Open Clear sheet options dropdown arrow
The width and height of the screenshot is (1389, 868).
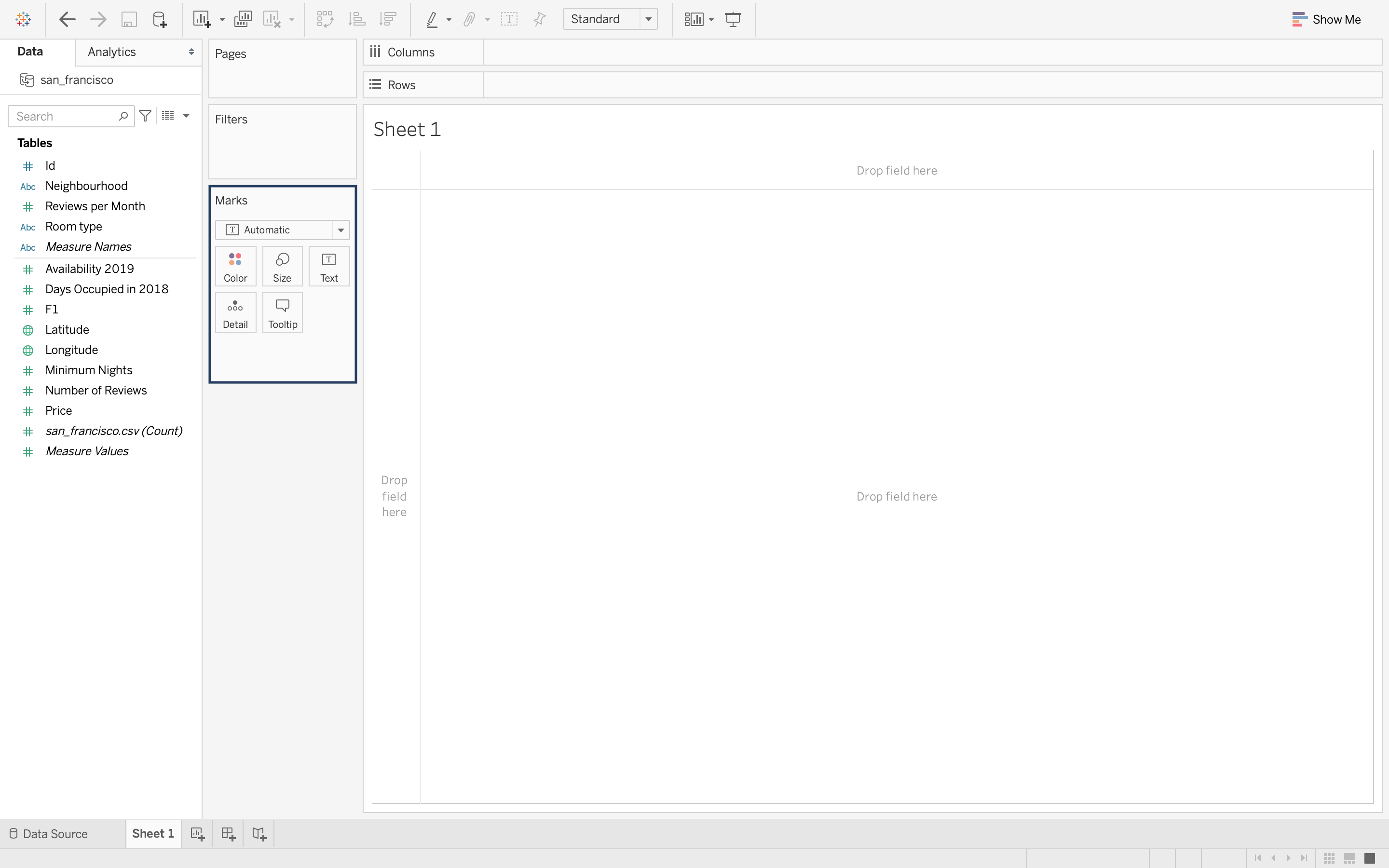292,20
